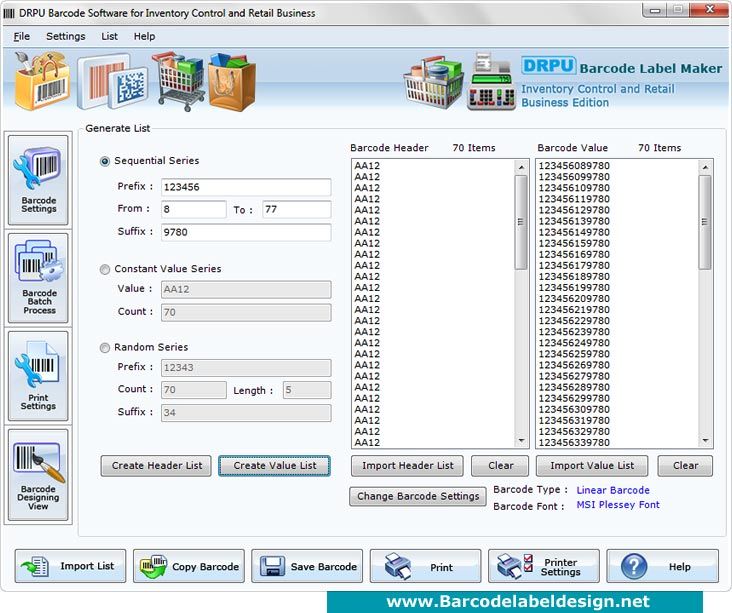Click the Print button with printer icon
This screenshot has width=732, height=613.
[x=426, y=566]
